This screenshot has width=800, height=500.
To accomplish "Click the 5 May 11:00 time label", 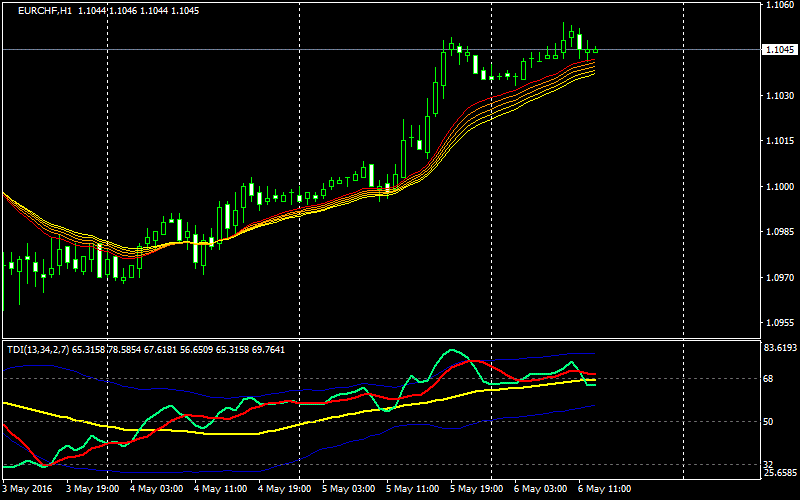I will [413, 489].
